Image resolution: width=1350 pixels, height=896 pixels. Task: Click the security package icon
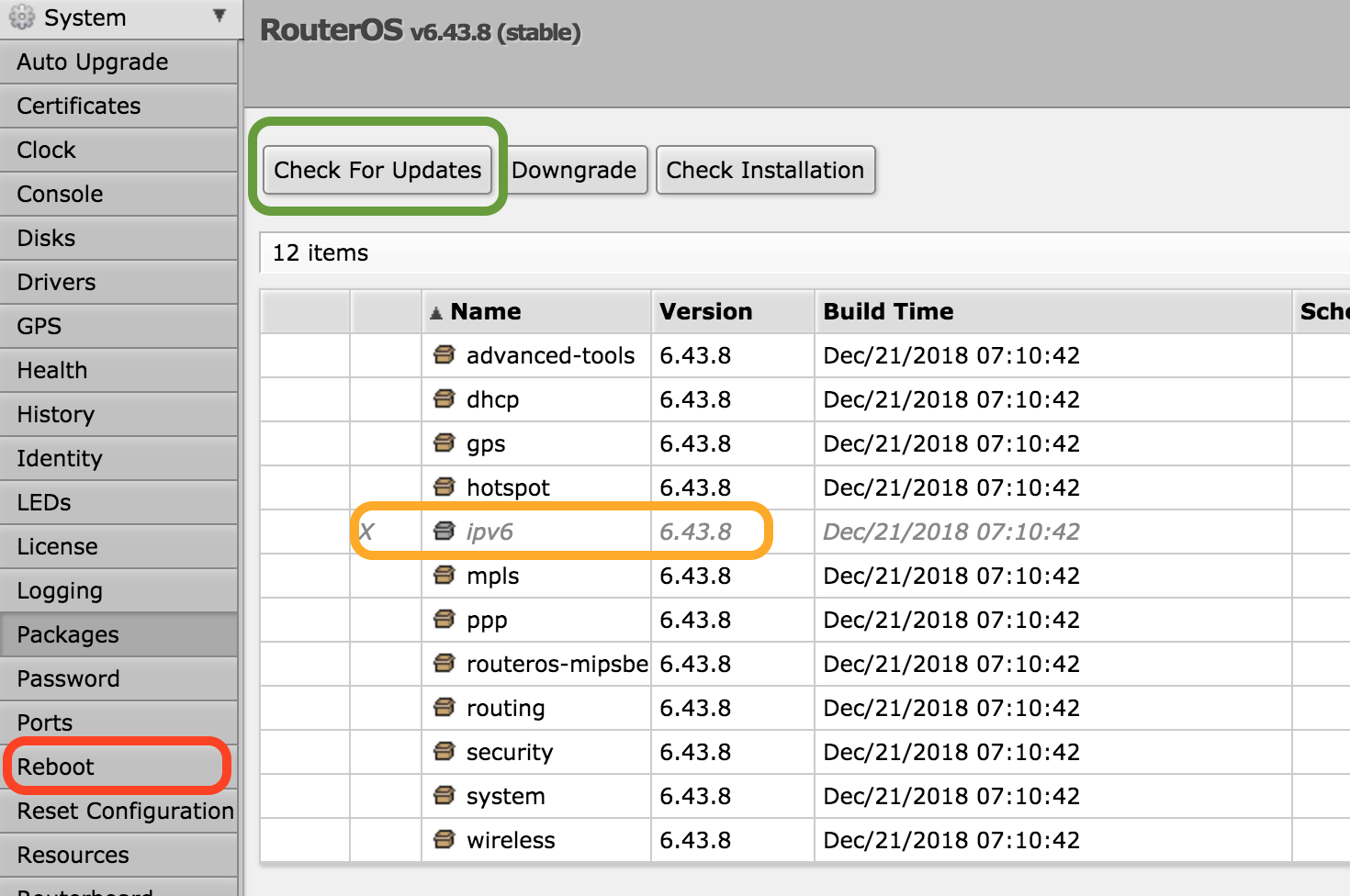point(444,751)
